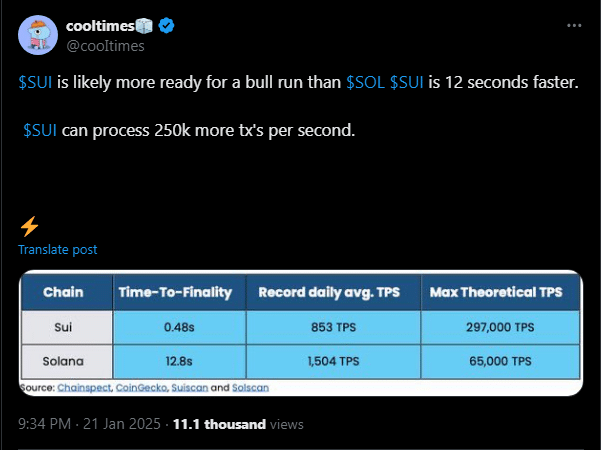601x450 pixels.
Task: Click the first $SUI cashtag in the post
Action: coord(35,82)
